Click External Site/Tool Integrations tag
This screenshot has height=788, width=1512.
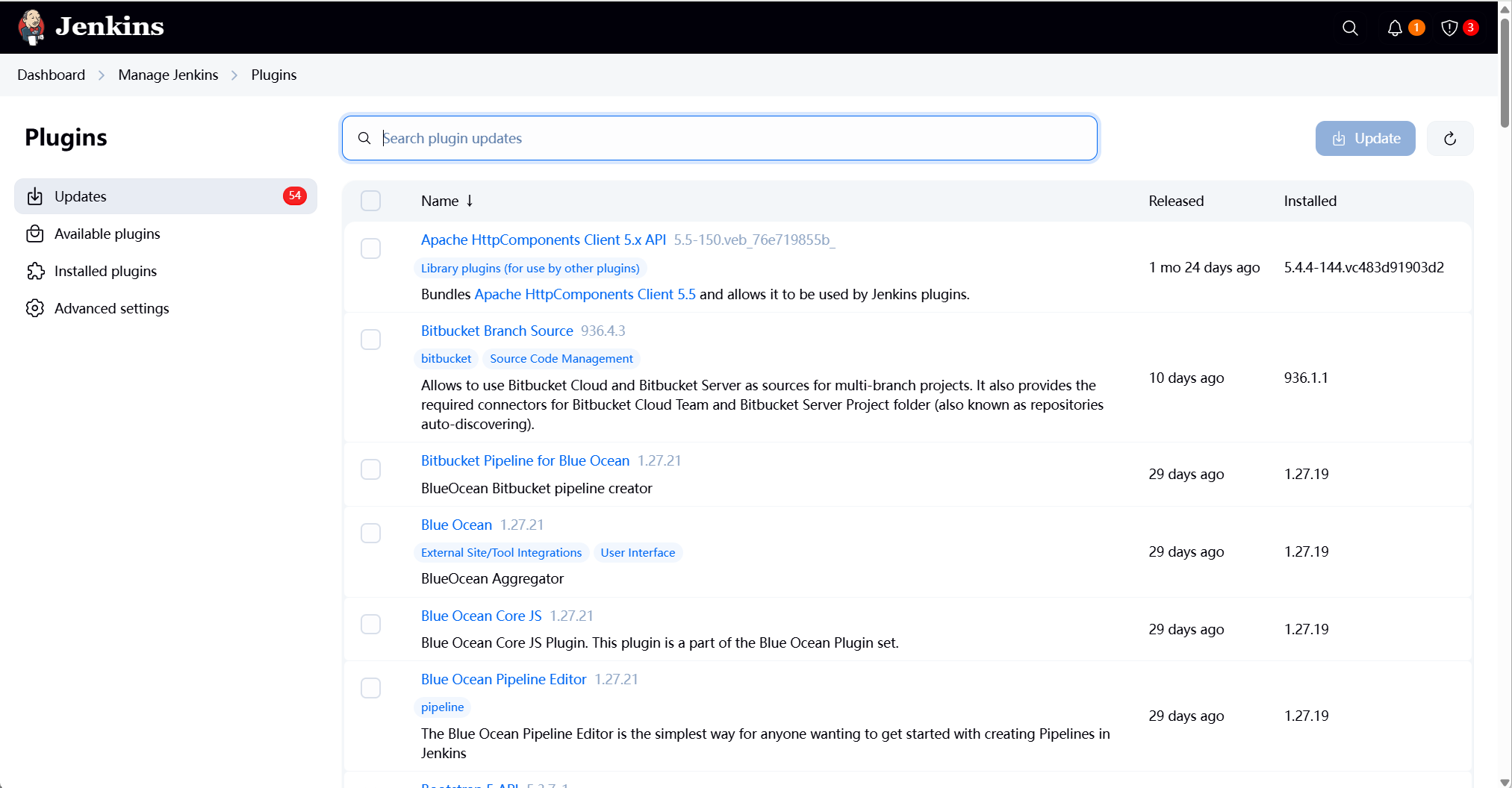pos(501,552)
